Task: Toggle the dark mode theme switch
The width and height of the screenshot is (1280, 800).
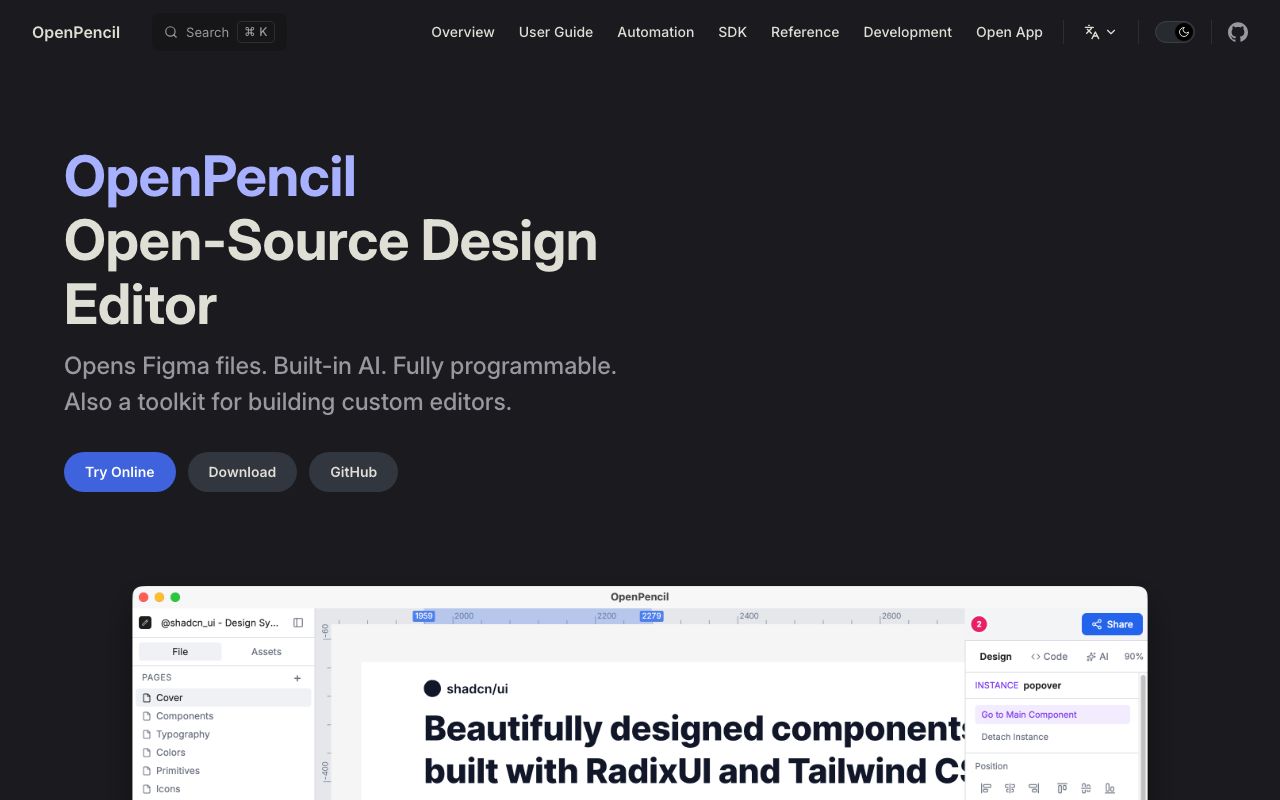Action: (1175, 32)
